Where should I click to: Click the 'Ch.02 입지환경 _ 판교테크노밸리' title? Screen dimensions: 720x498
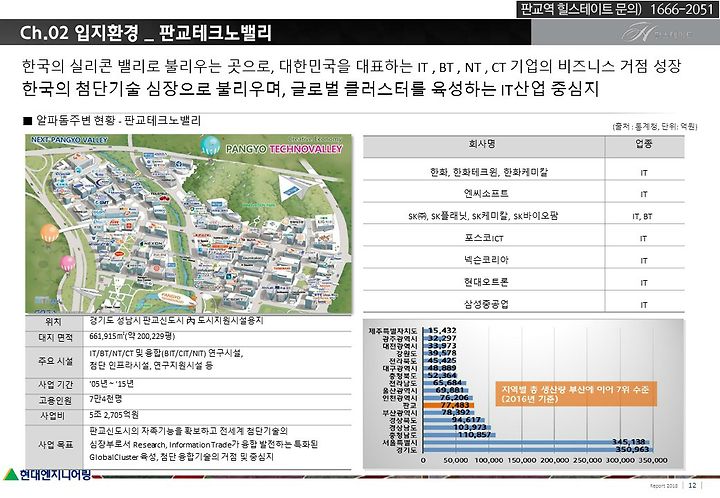tap(146, 33)
